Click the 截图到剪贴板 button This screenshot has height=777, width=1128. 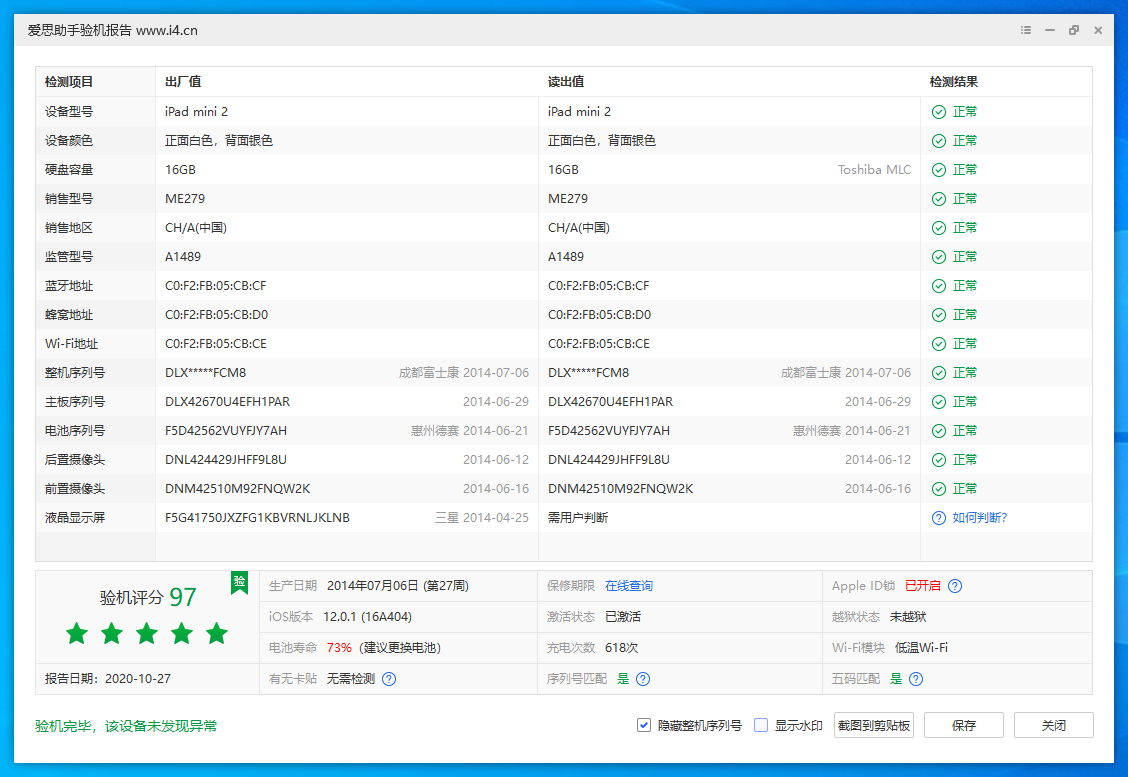point(871,725)
